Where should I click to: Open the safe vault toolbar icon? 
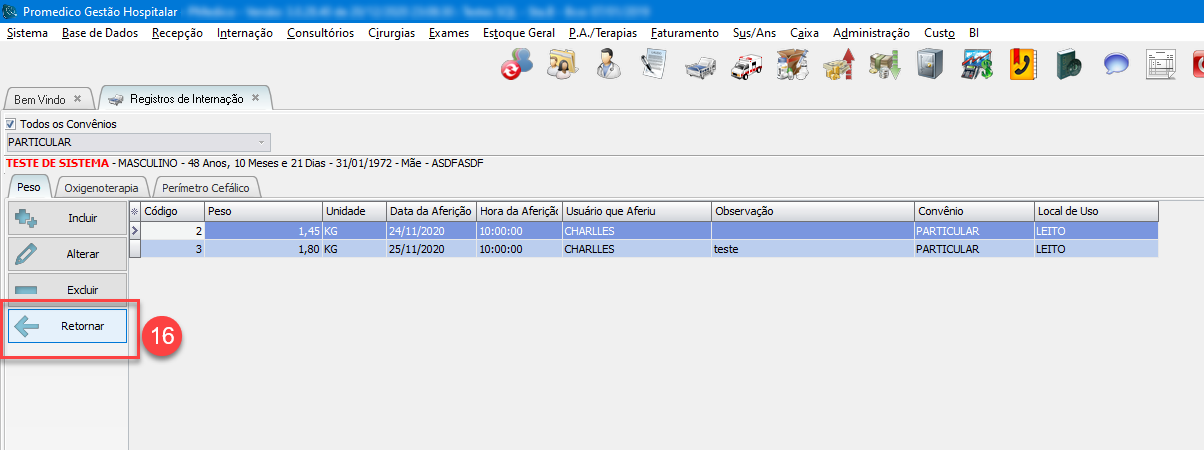[930, 65]
